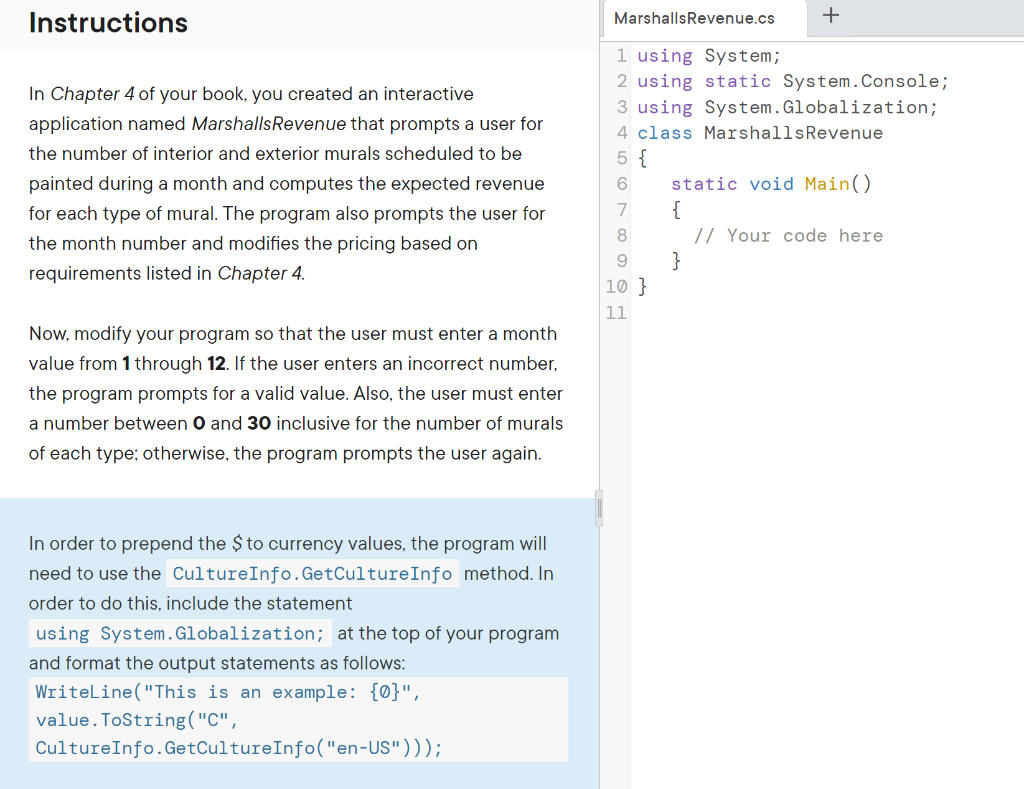Click the closing brace on line 10
This screenshot has width=1024, height=789.
pos(643,286)
